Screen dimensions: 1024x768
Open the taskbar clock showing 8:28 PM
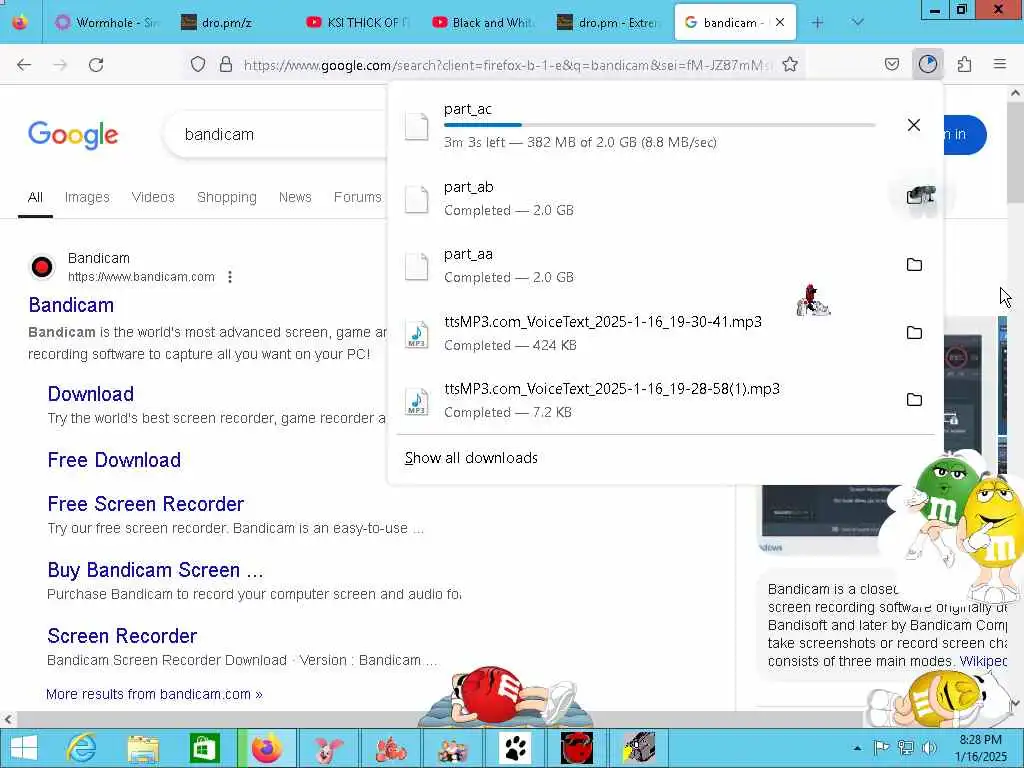(x=981, y=748)
